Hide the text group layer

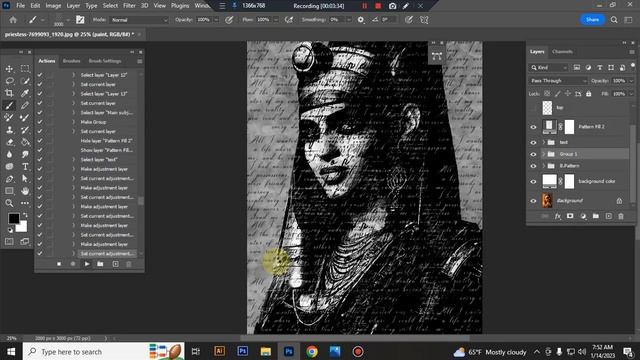[533, 142]
